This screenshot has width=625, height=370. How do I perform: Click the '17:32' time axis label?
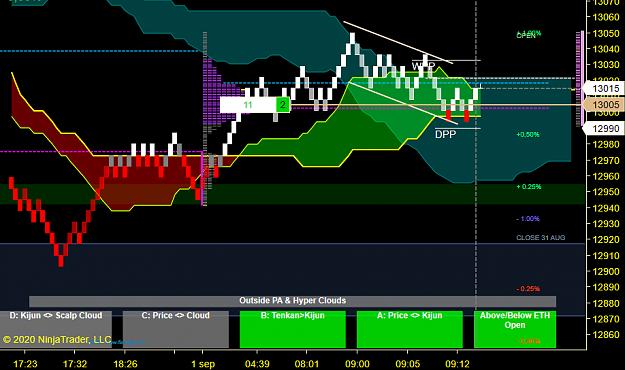click(75, 364)
